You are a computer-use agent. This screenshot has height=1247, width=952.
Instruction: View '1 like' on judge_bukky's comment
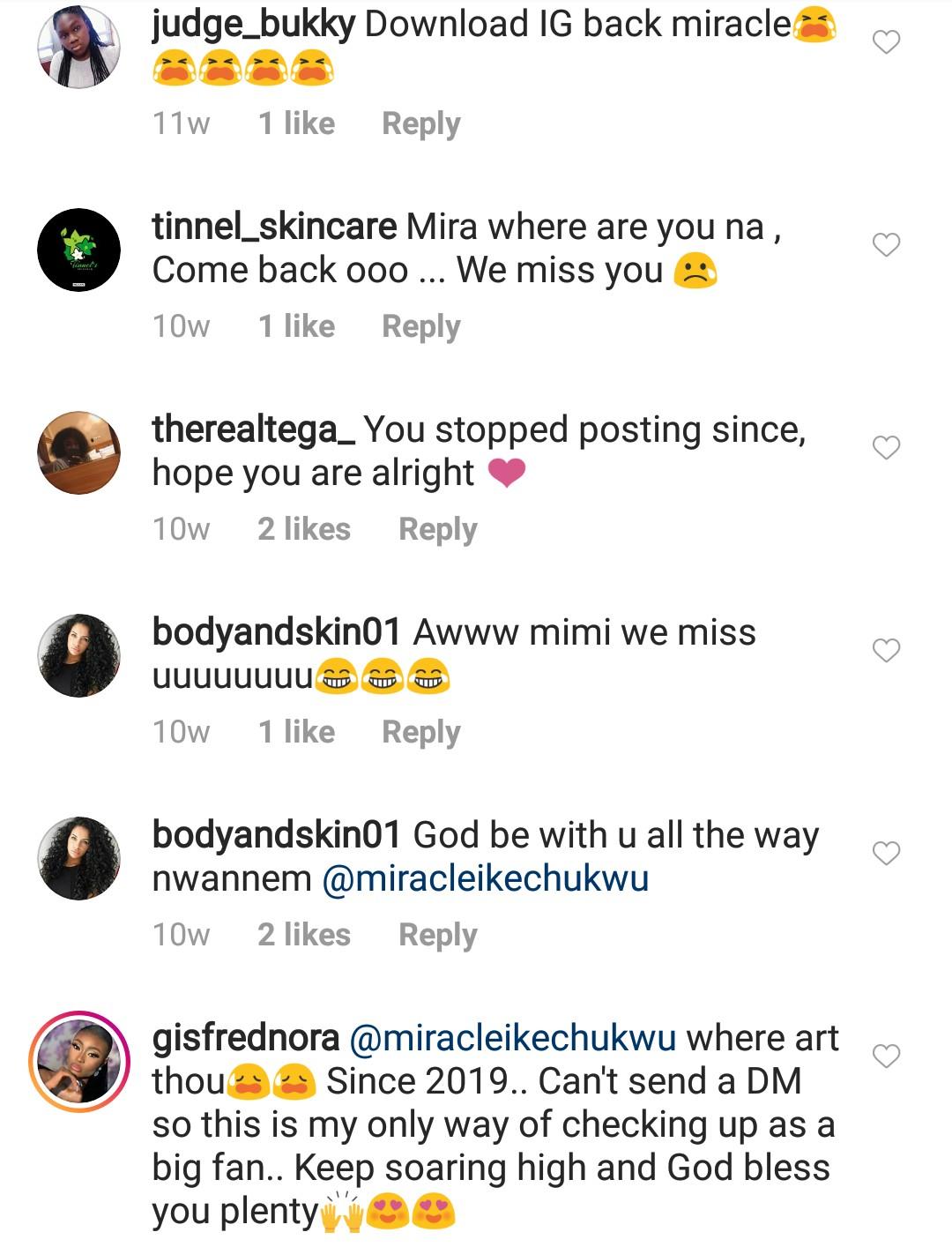[296, 123]
